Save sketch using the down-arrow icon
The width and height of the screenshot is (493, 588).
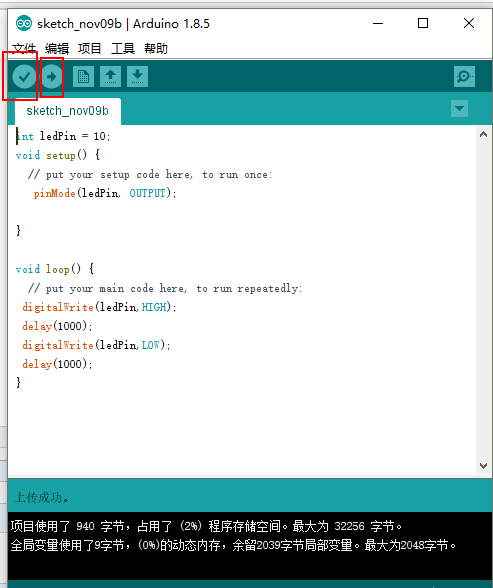(137, 76)
